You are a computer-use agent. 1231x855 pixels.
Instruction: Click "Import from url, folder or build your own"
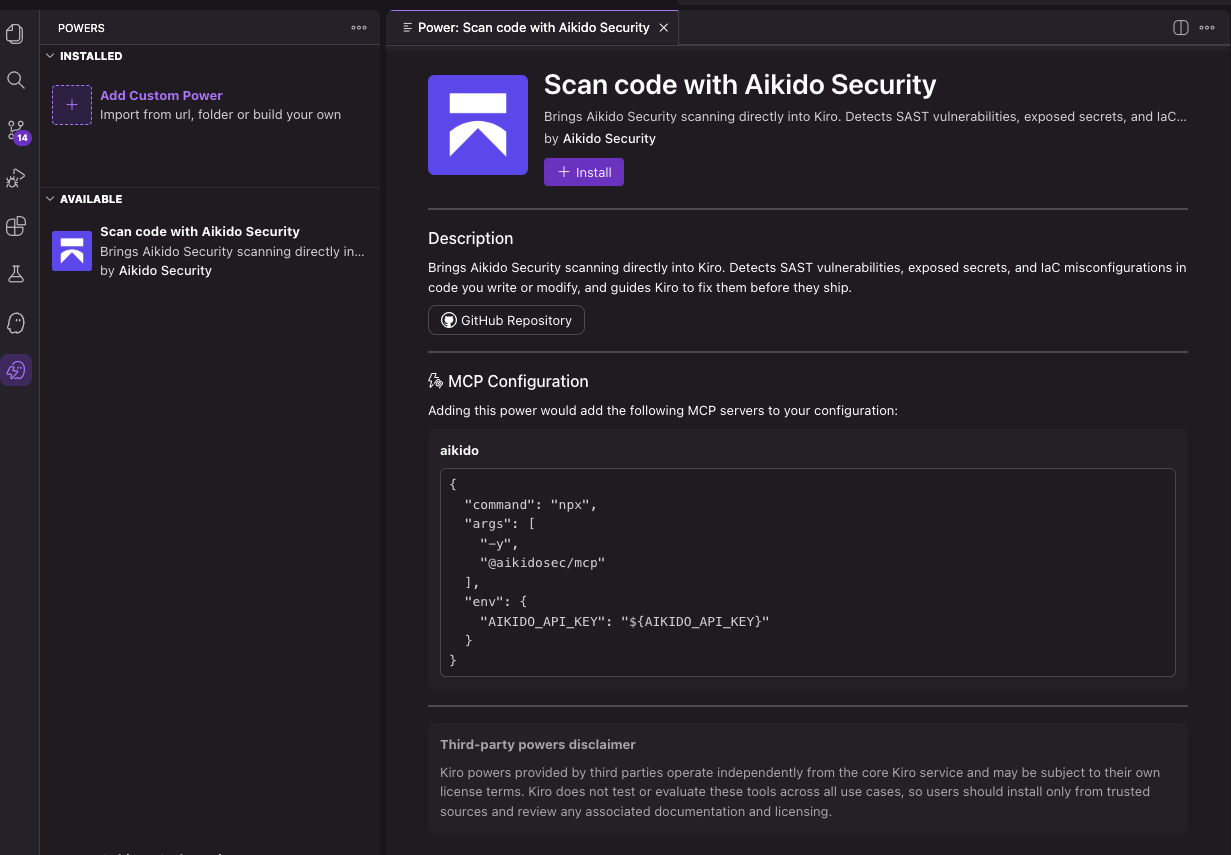coord(220,115)
